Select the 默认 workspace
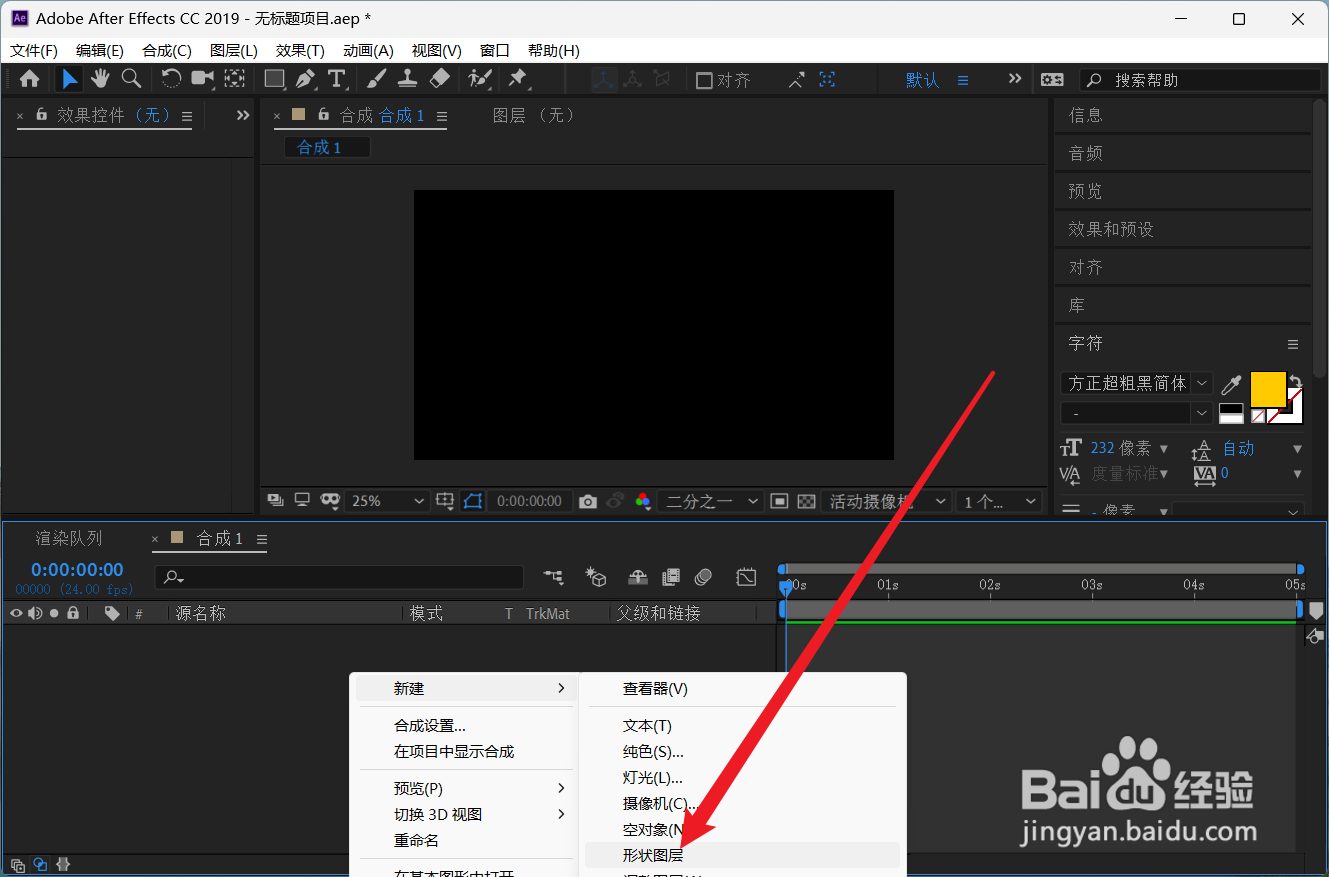Viewport: 1329px width, 877px height. pos(922,80)
